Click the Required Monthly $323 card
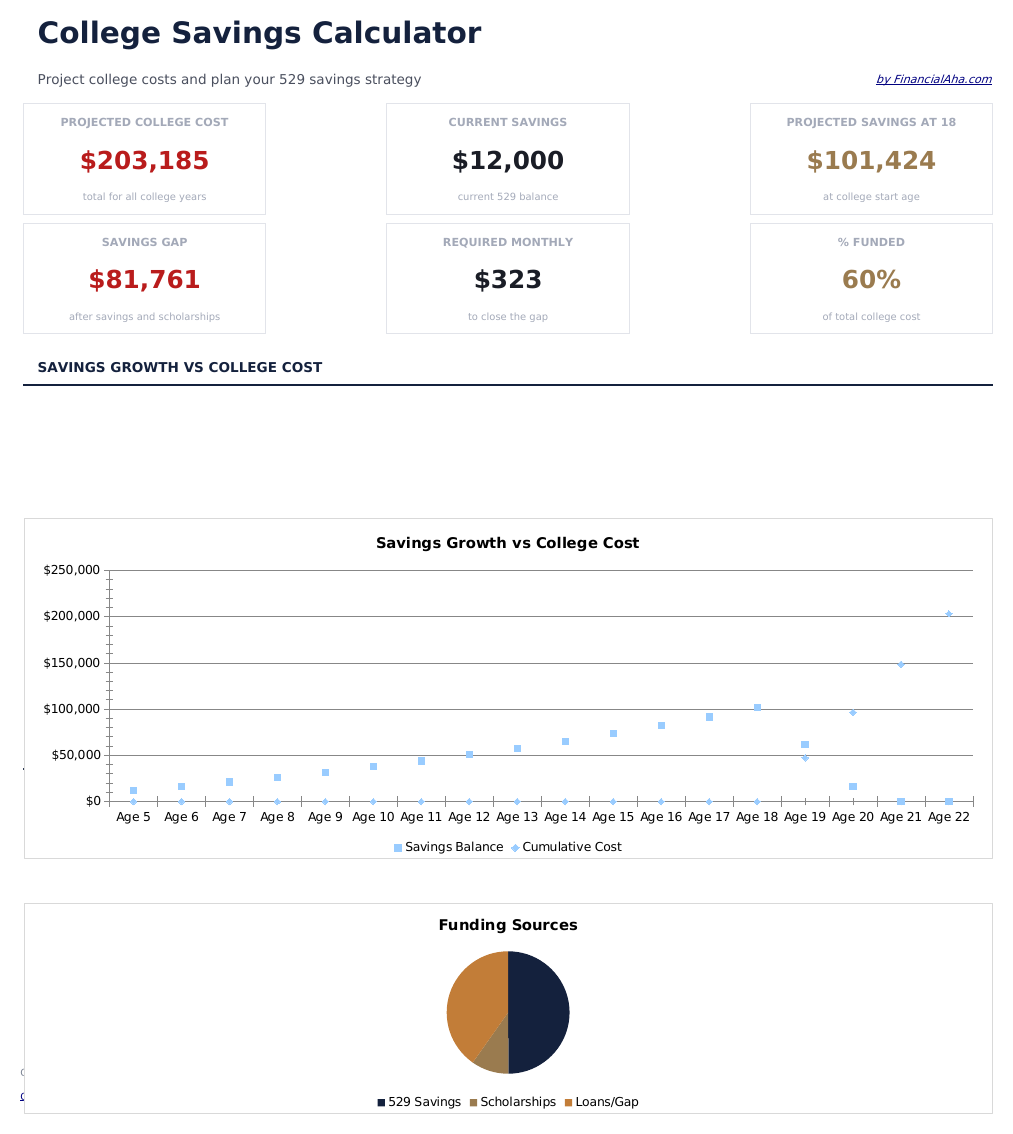The width and height of the screenshot is (1013, 1134). 507,279
